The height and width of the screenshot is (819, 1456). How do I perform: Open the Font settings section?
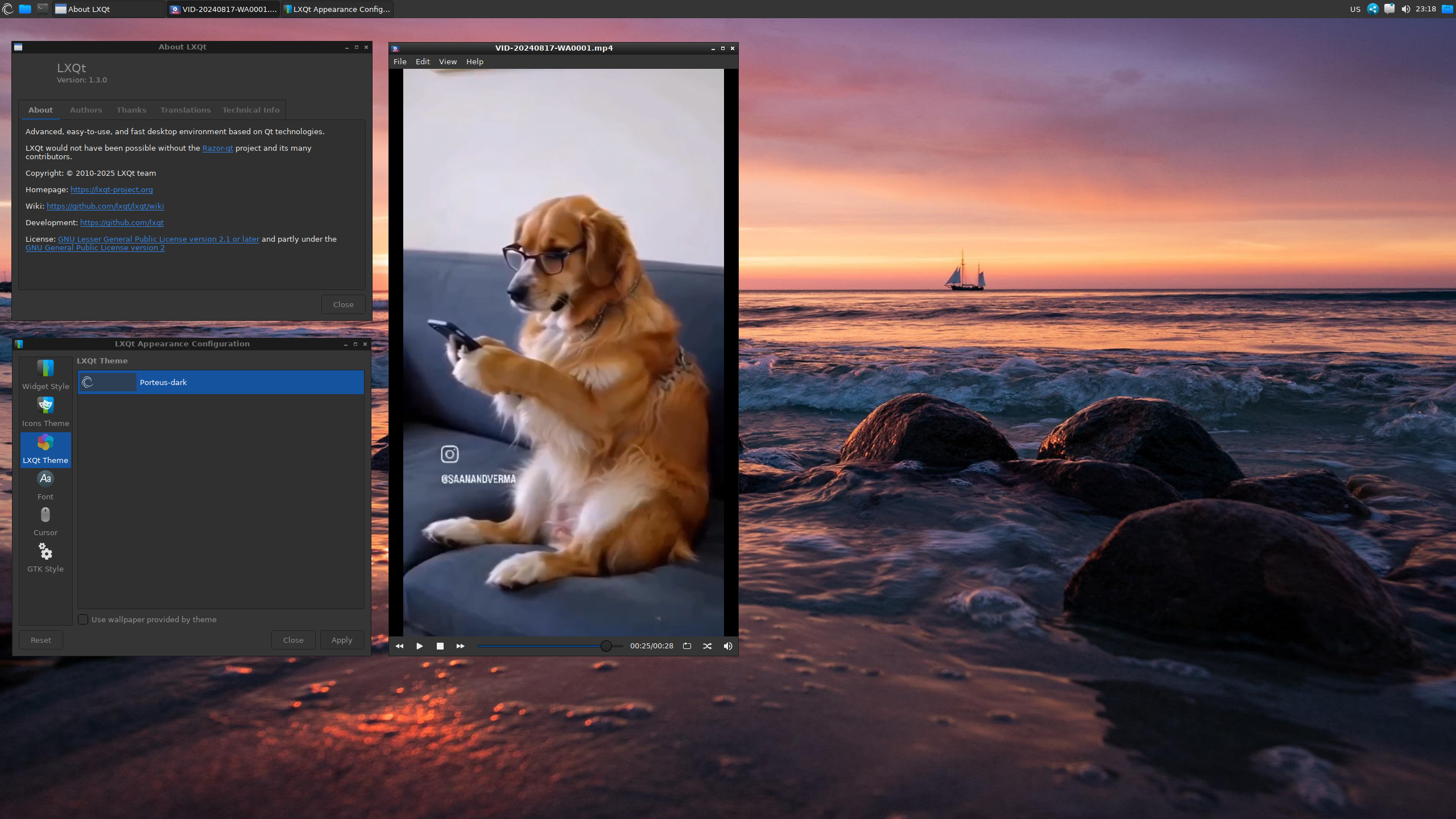coord(45,485)
